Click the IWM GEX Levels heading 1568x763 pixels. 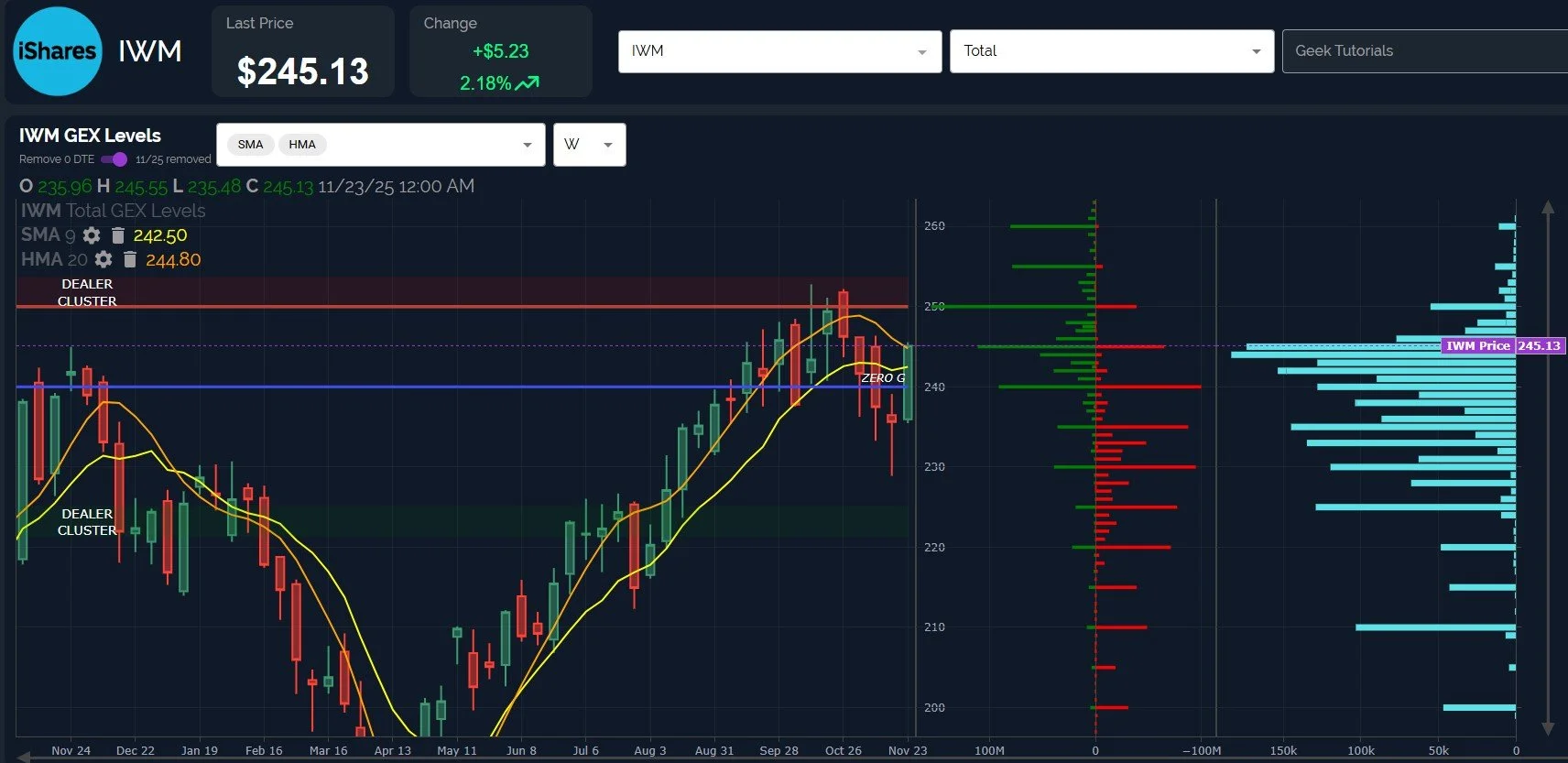90,136
